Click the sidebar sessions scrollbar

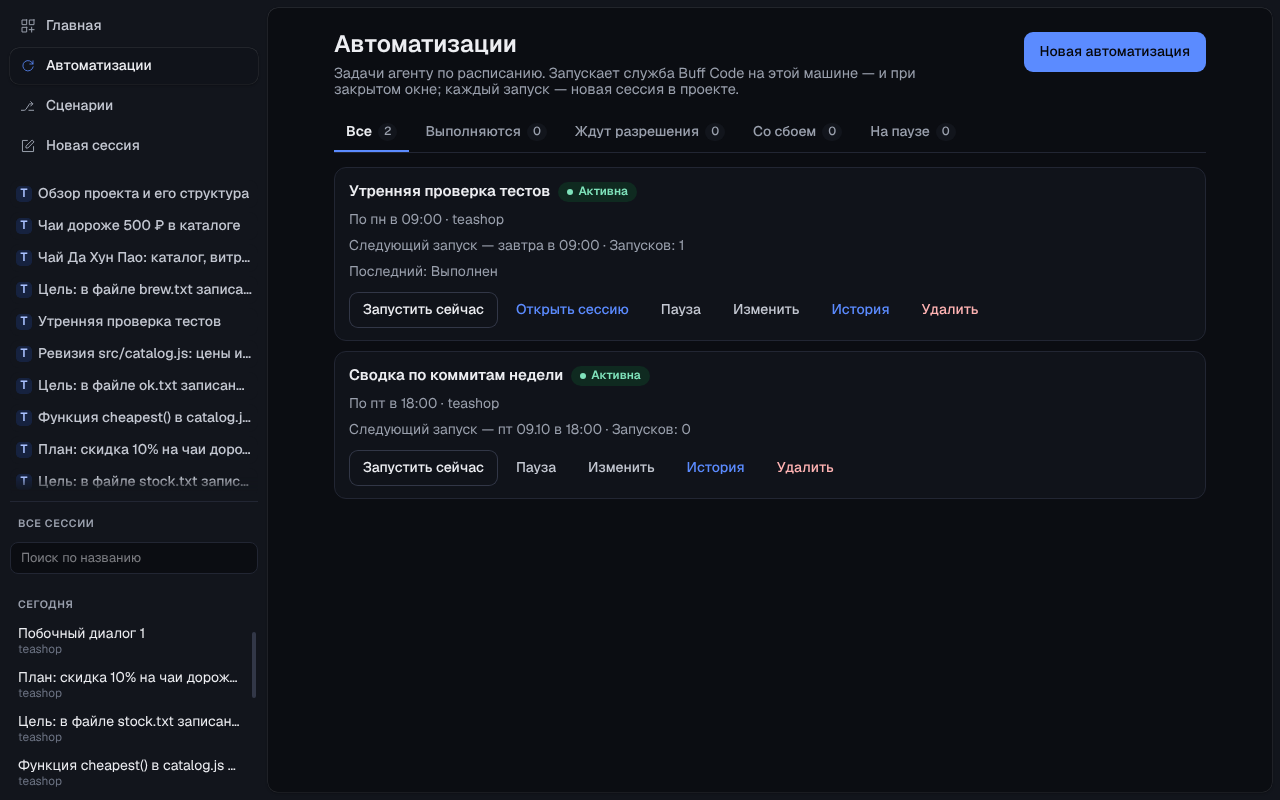(254, 665)
